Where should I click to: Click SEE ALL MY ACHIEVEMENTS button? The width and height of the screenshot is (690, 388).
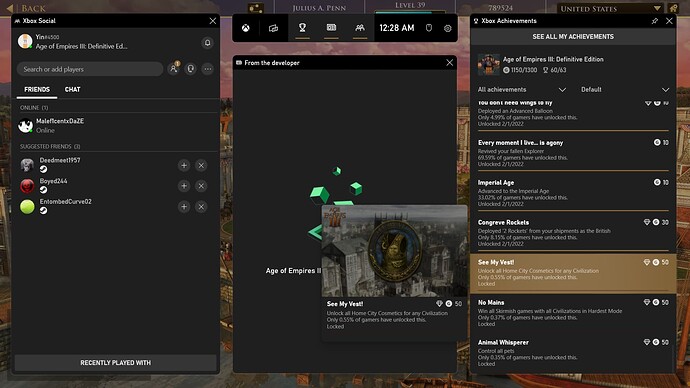coord(573,37)
